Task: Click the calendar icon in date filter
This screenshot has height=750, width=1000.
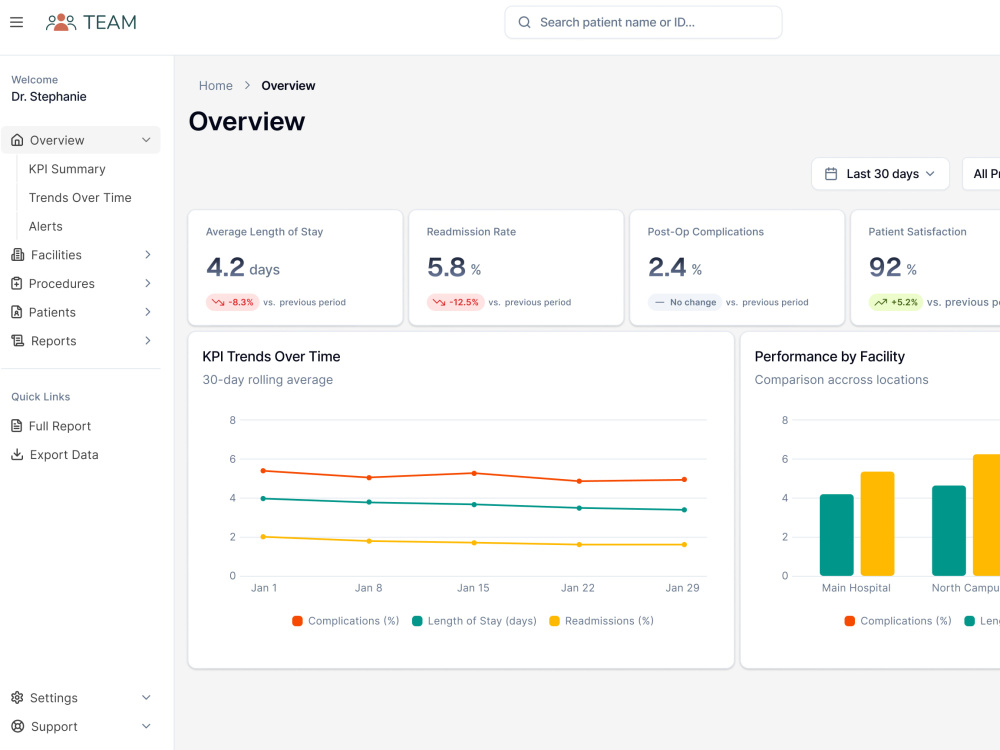Action: (x=831, y=173)
